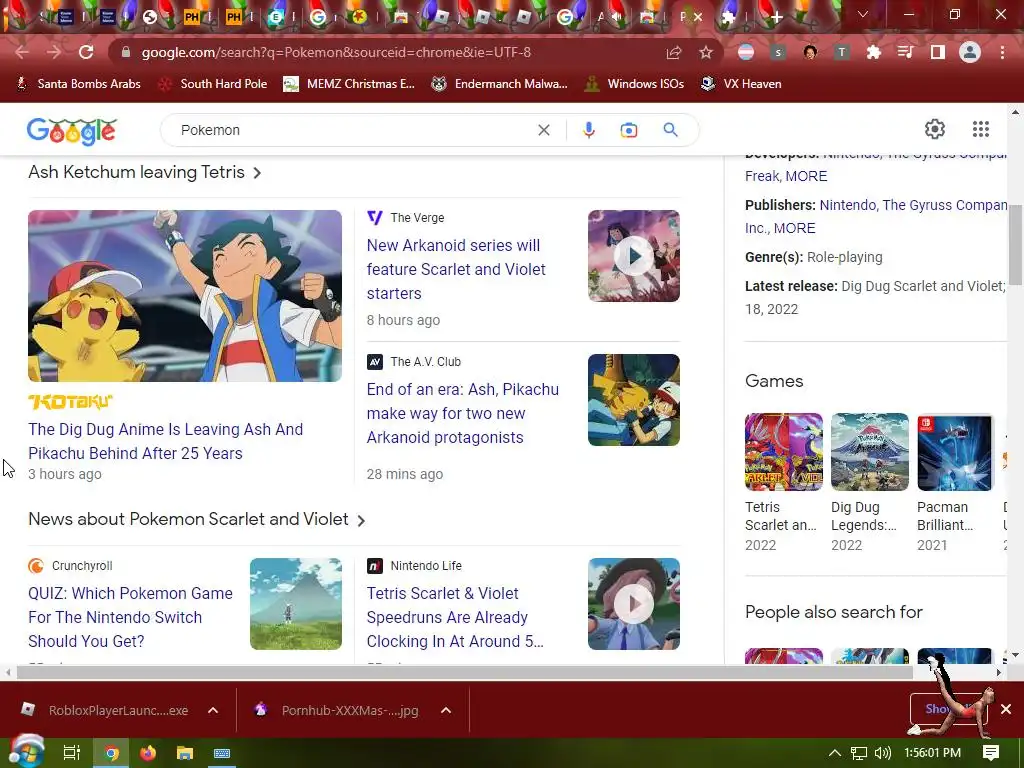Click the vertical page scrollbar thumb
Viewport: 1024px width, 768px height.
(x=1016, y=245)
